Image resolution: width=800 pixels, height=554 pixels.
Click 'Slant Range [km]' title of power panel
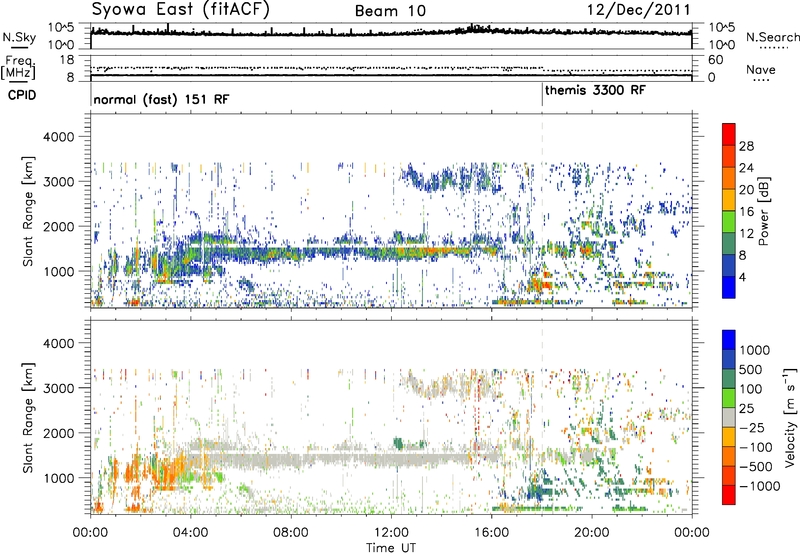[x=28, y=211]
